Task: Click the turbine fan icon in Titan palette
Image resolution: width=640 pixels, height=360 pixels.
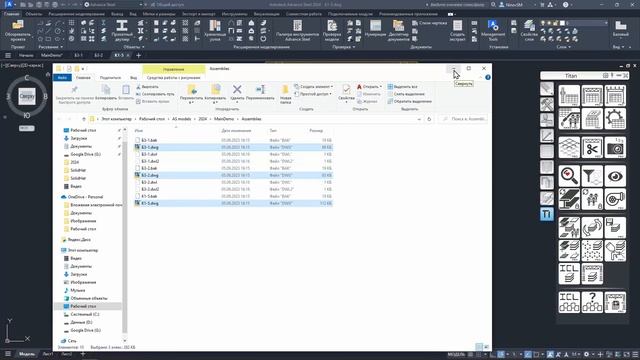Action: point(615,199)
